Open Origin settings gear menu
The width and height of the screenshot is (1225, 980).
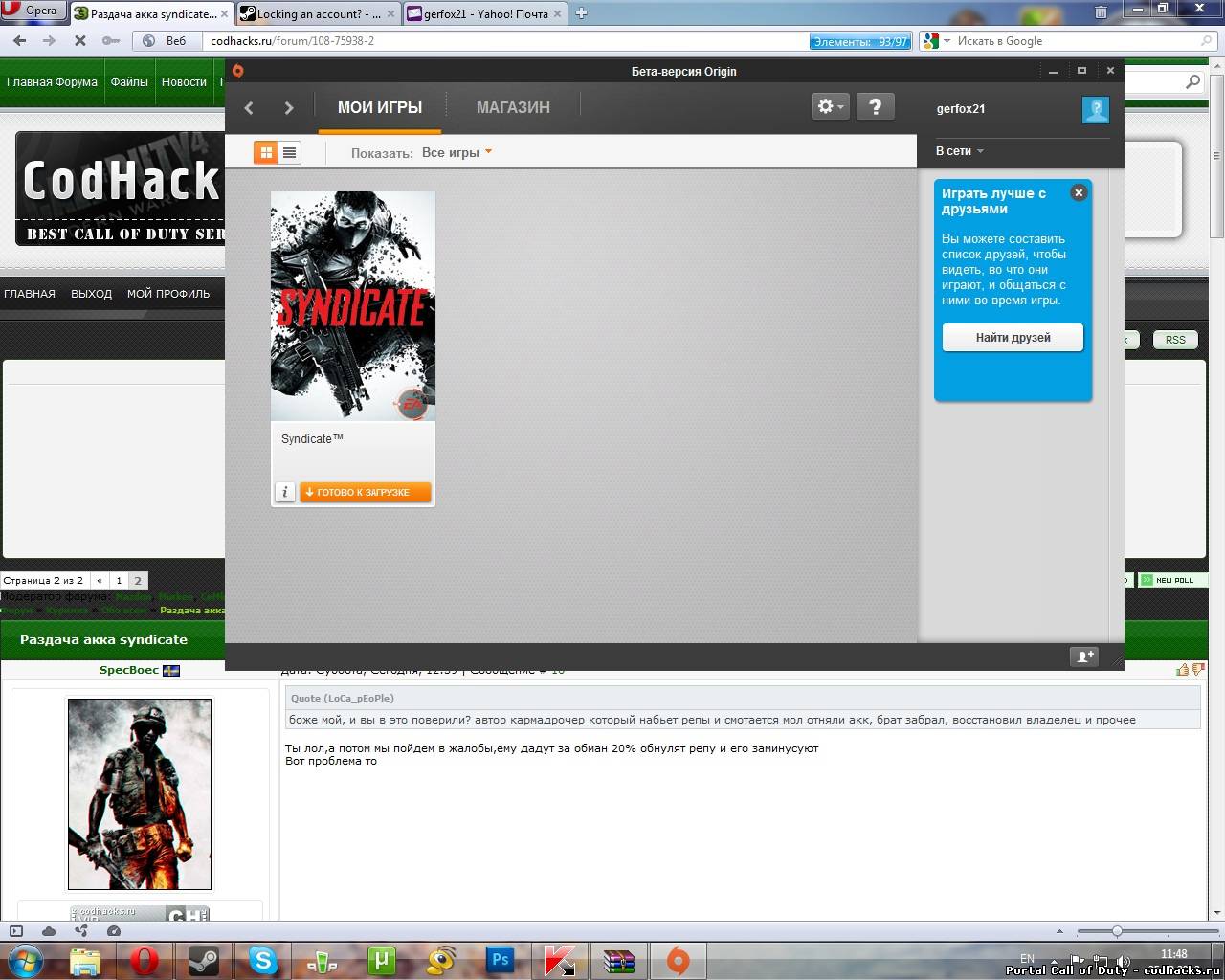830,106
